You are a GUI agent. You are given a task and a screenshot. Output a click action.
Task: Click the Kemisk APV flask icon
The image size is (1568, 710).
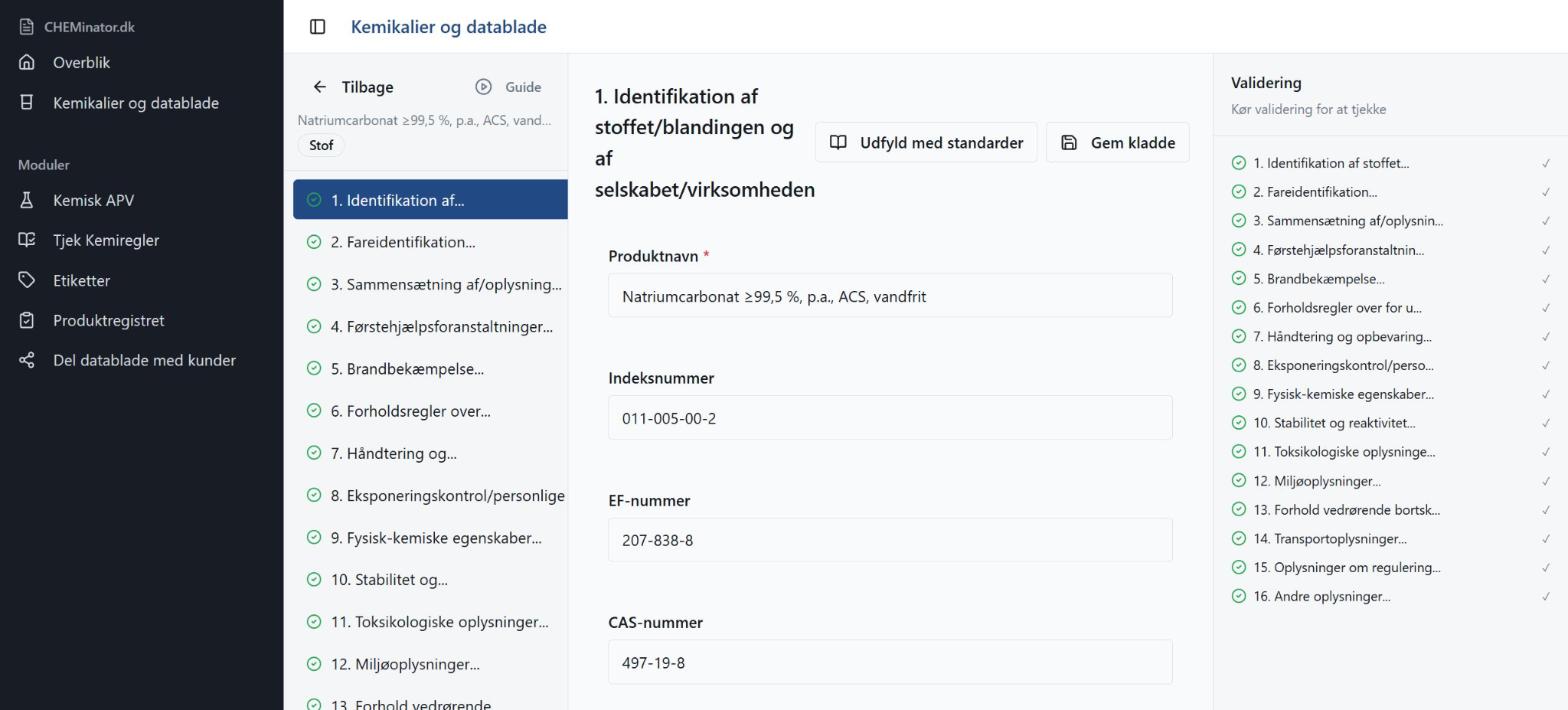[x=27, y=200]
